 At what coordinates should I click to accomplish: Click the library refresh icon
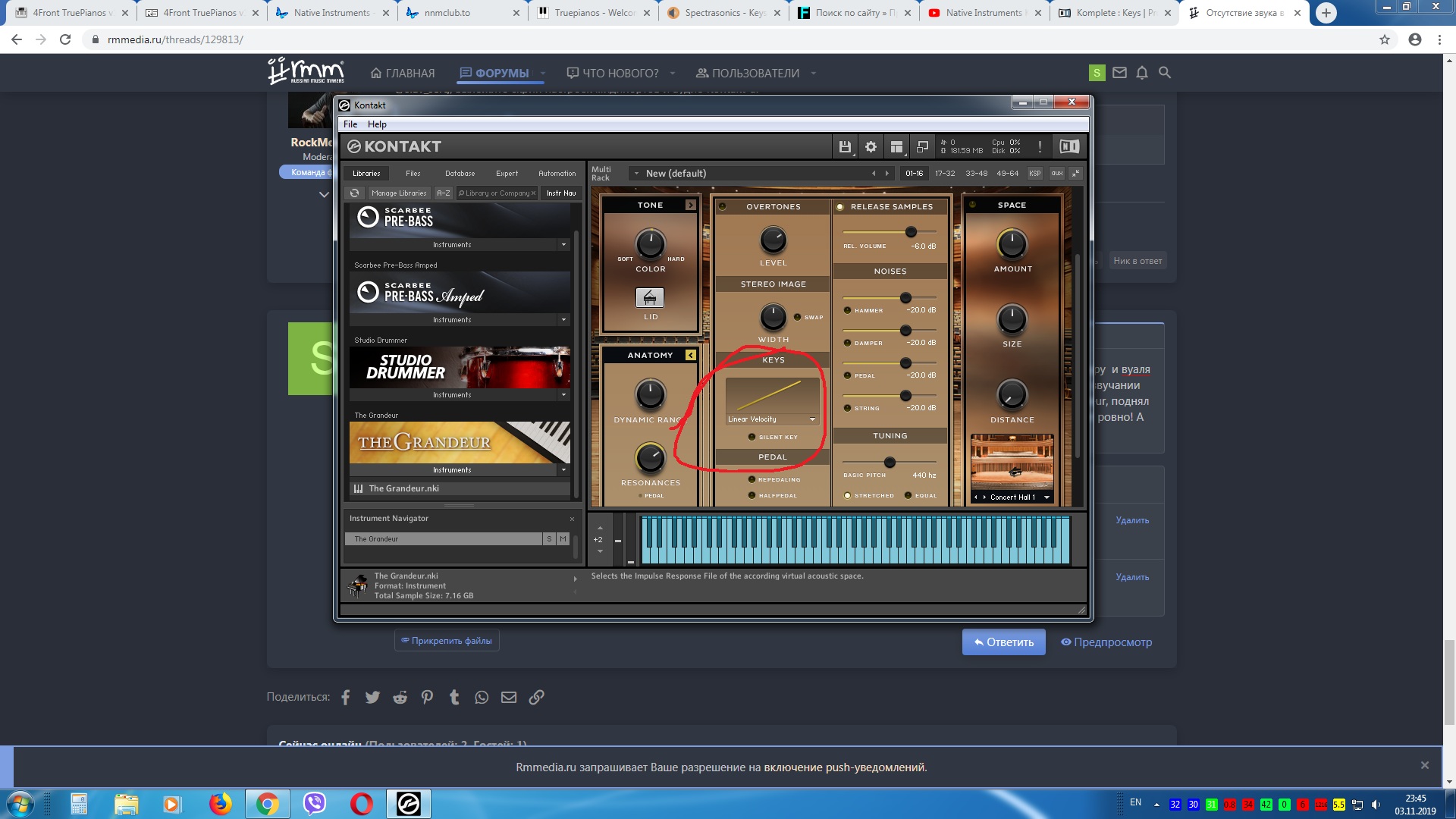click(x=354, y=193)
